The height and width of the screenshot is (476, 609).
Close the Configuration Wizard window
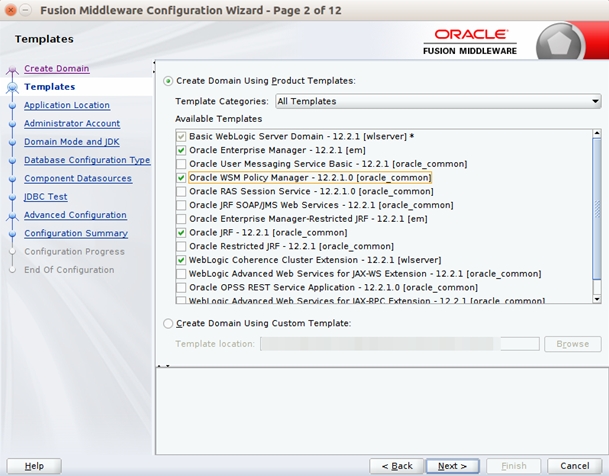pos(11,10)
